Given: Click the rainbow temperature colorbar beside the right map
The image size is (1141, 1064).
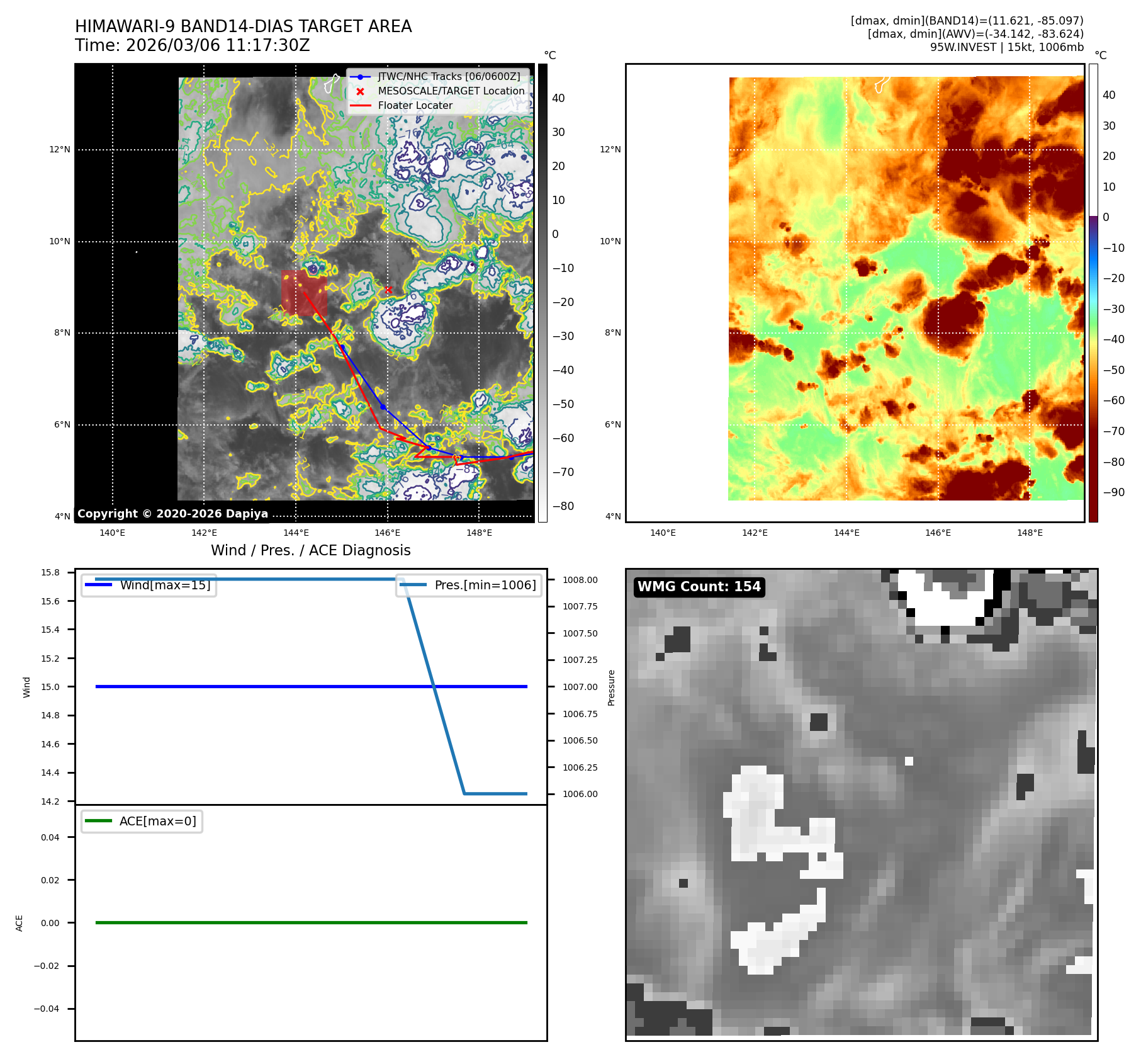Looking at the screenshot, I should tap(1093, 293).
